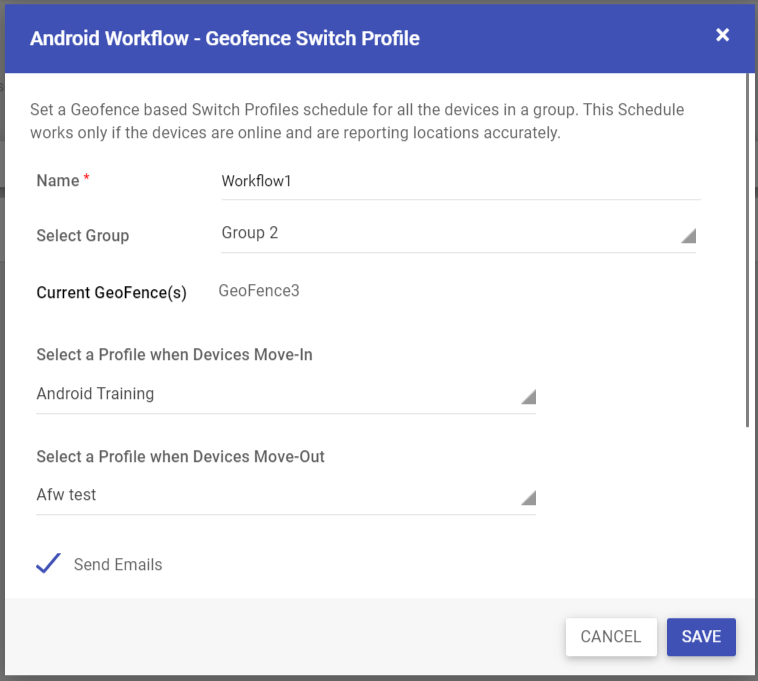Viewport: 758px width, 681px height.
Task: Click the Group 2 dropdown arrow
Action: [x=688, y=236]
